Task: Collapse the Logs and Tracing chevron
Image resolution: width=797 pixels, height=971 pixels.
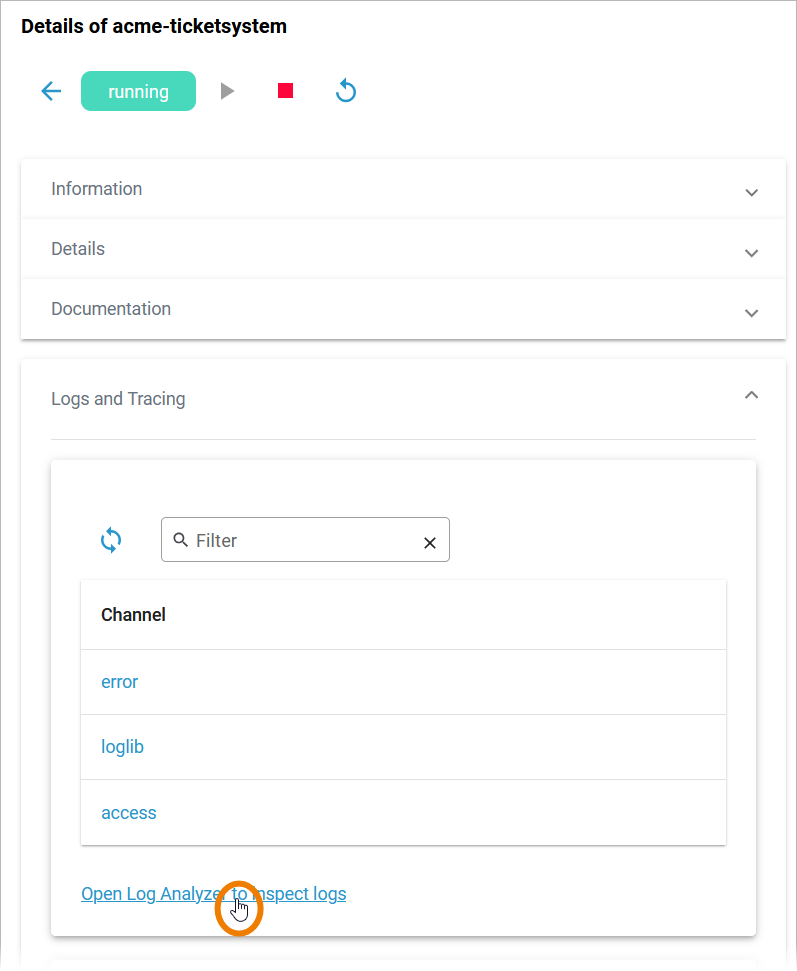Action: point(752,395)
